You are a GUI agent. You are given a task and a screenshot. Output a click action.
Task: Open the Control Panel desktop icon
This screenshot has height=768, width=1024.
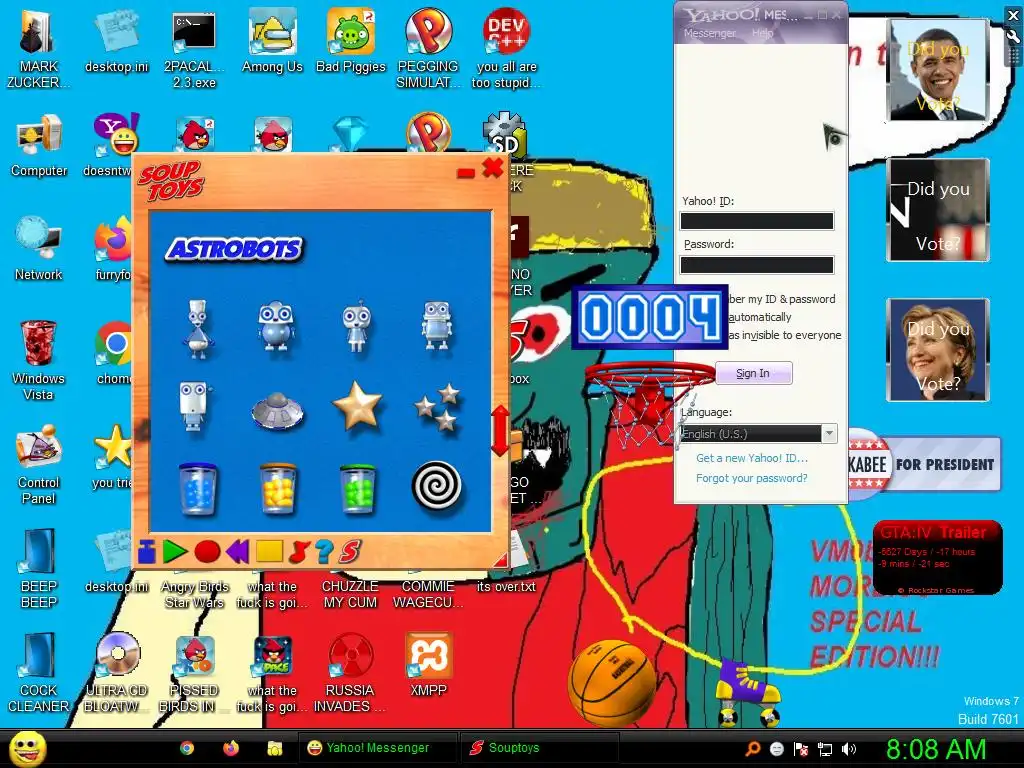coord(39,464)
